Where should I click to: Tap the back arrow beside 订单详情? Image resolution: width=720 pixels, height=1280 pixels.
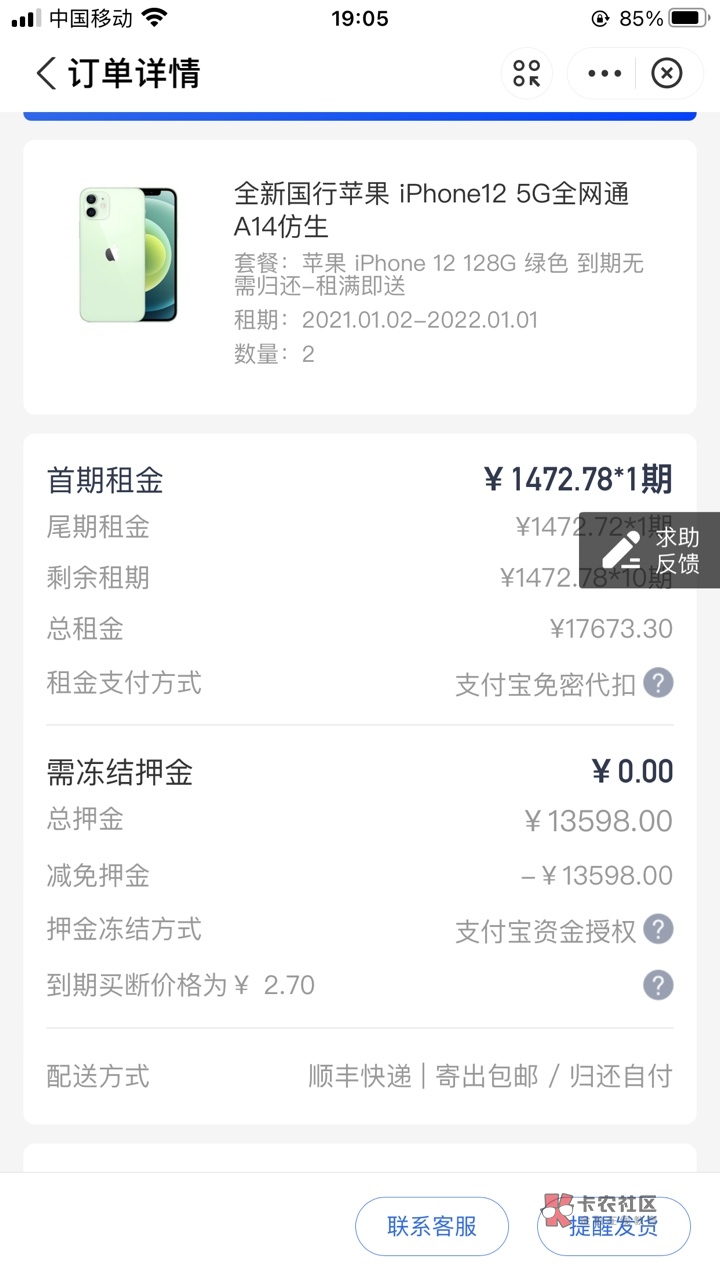tap(46, 74)
